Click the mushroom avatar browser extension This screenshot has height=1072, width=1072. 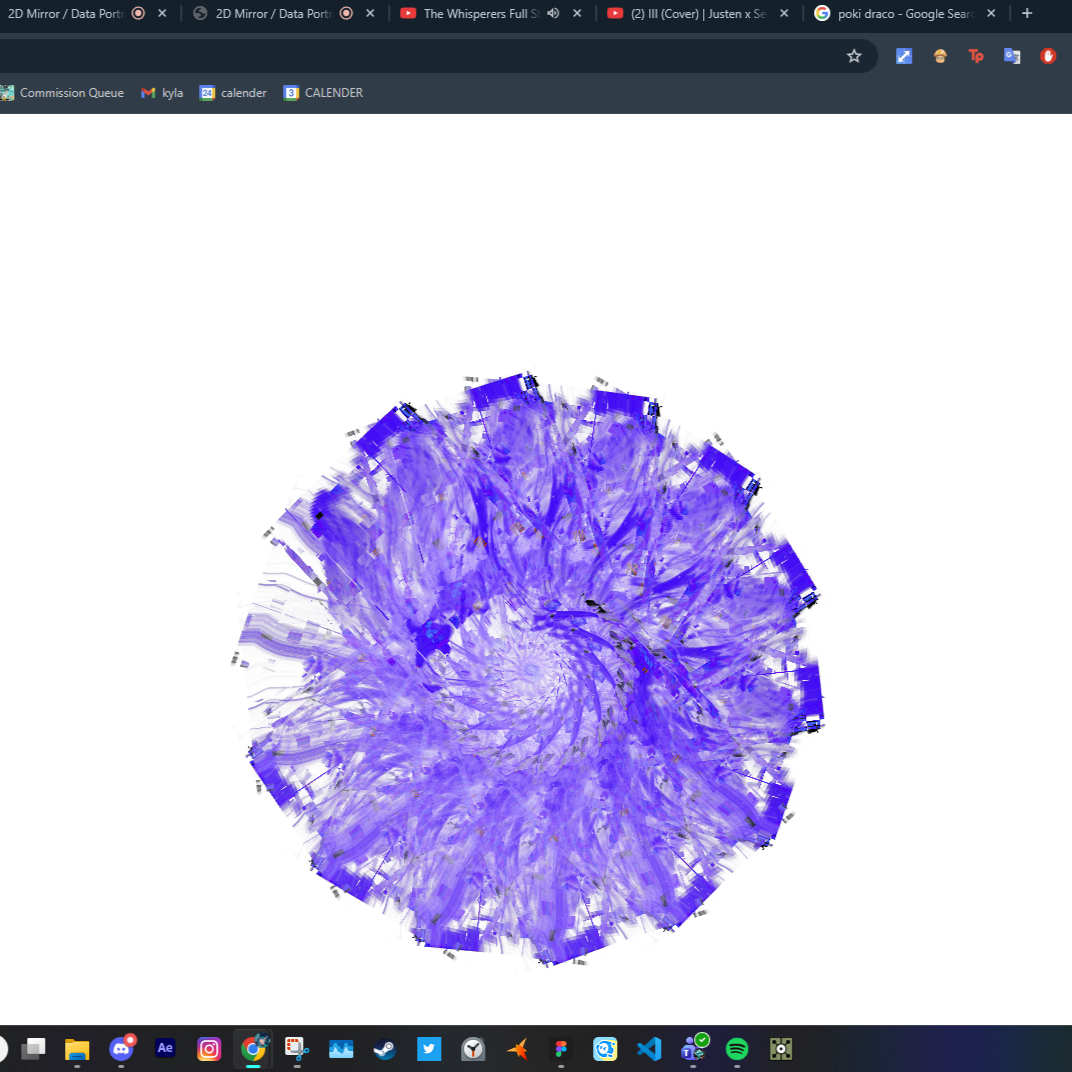point(940,56)
